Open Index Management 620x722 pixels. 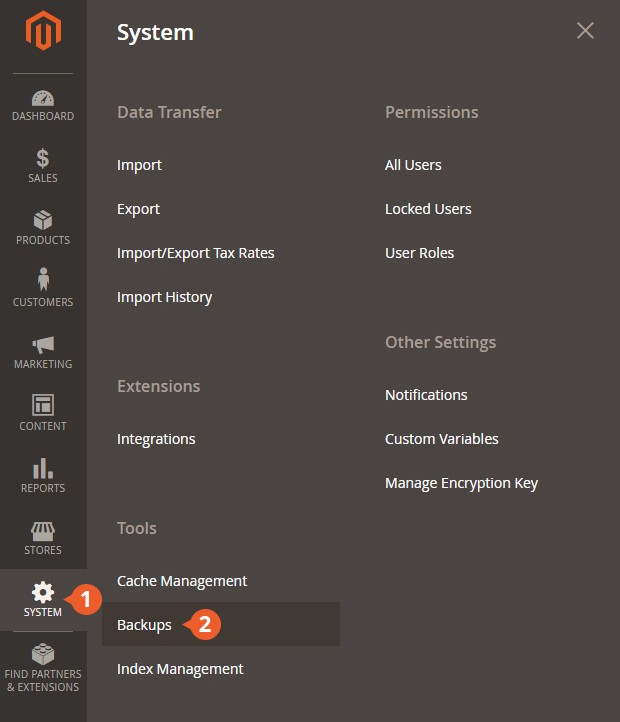pos(180,669)
